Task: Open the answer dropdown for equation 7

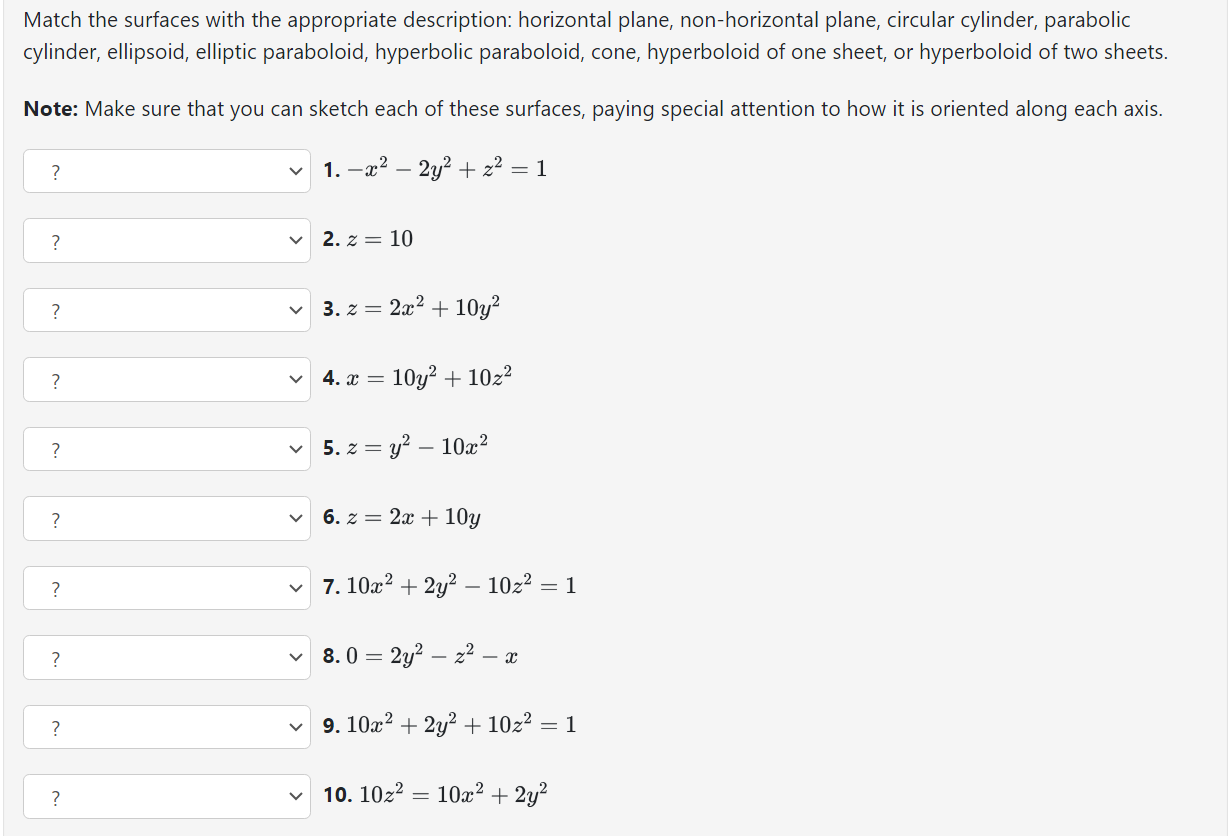Action: click(x=166, y=587)
